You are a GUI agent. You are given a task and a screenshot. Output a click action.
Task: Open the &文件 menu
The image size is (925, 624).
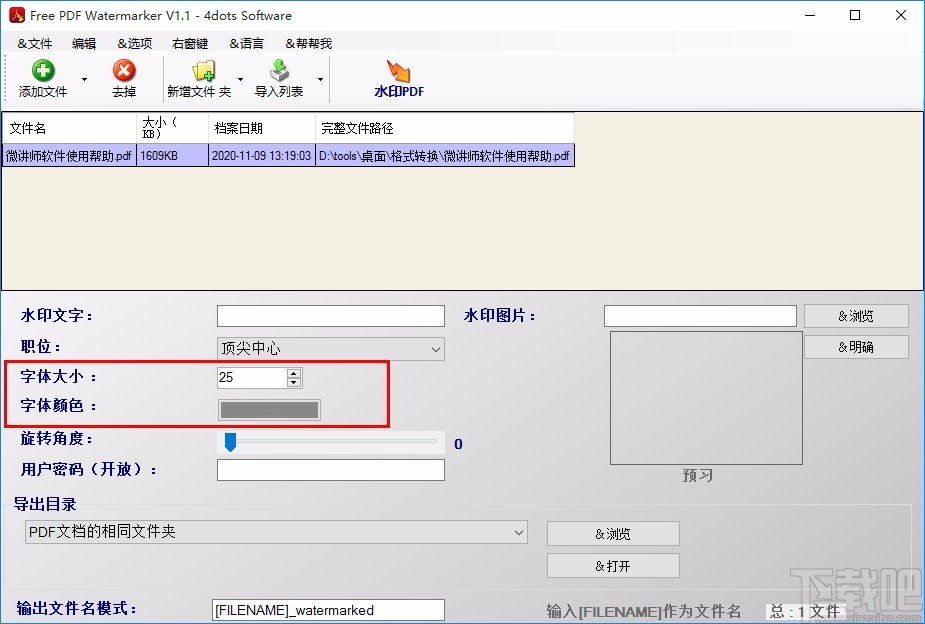pos(34,43)
